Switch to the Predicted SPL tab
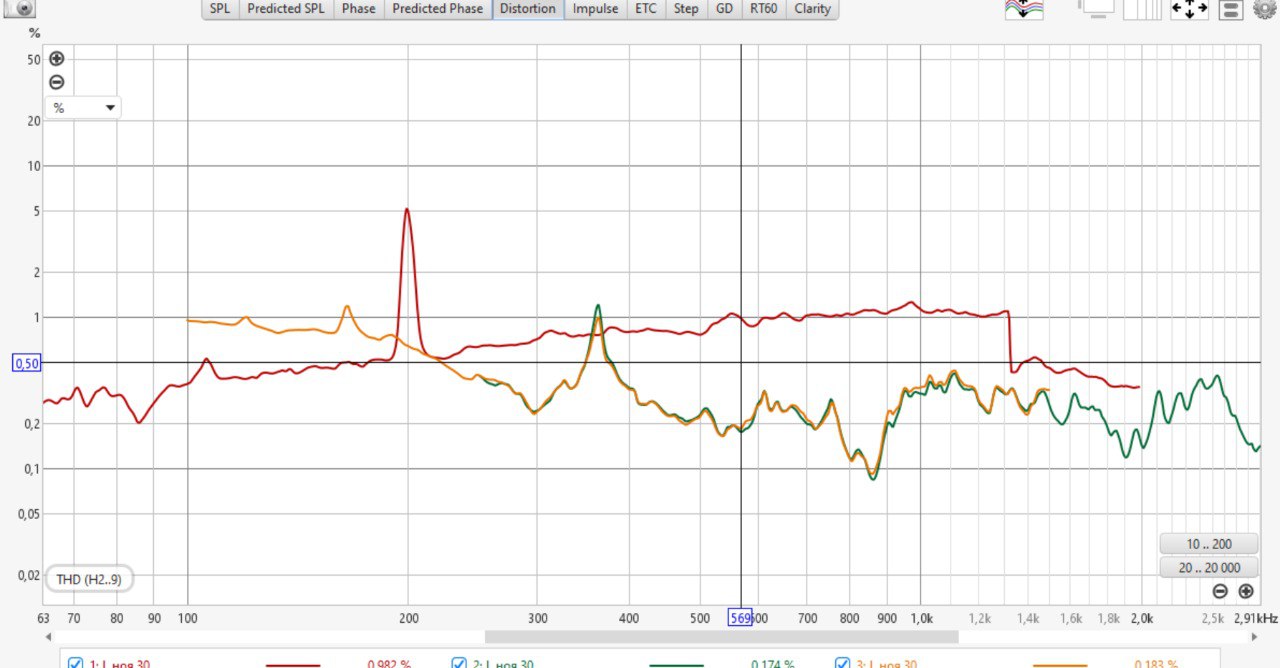 pyautogui.click(x=286, y=9)
